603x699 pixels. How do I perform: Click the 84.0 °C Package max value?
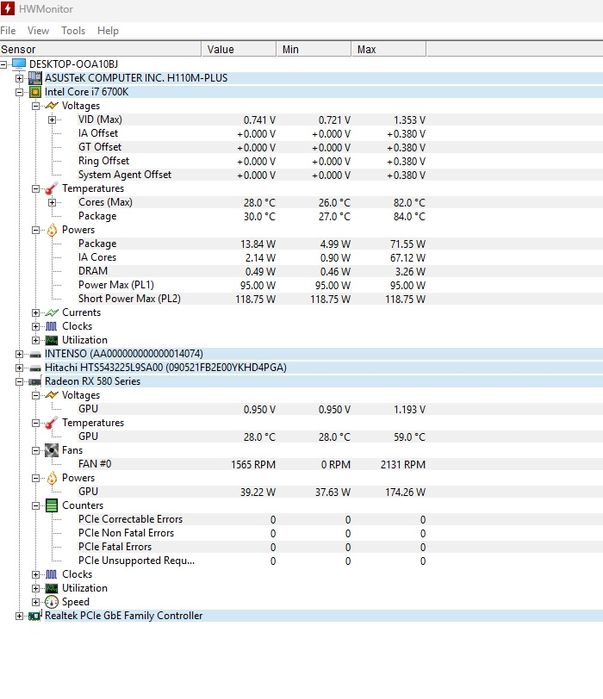(409, 217)
